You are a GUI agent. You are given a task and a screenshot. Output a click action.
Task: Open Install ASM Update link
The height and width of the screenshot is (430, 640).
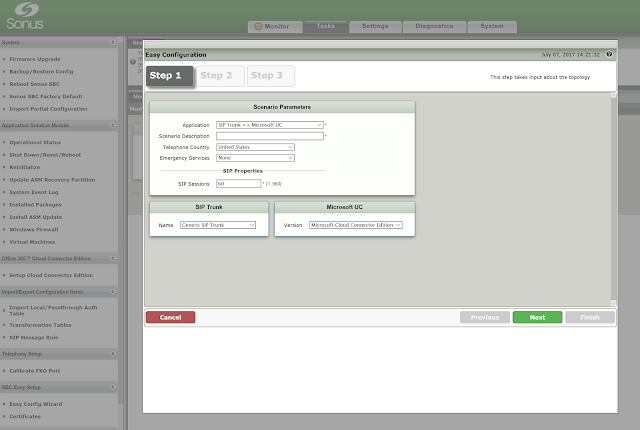pos(36,217)
